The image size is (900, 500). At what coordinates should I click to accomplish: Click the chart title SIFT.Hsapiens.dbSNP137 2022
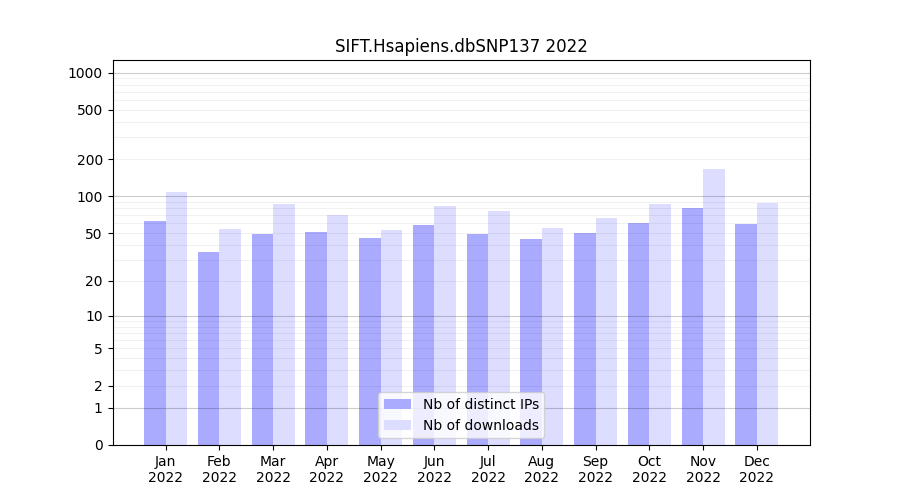[461, 46]
